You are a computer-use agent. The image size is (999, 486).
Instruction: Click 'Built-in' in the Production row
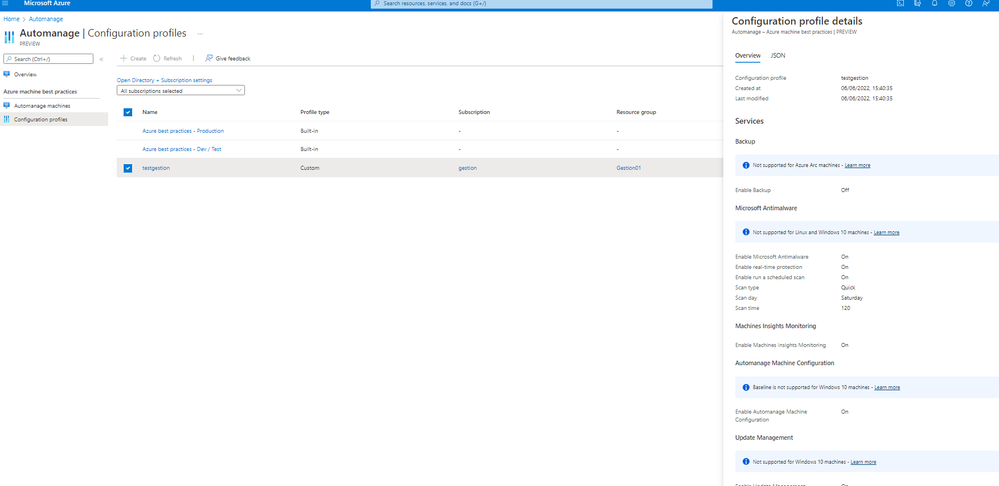[309, 131]
